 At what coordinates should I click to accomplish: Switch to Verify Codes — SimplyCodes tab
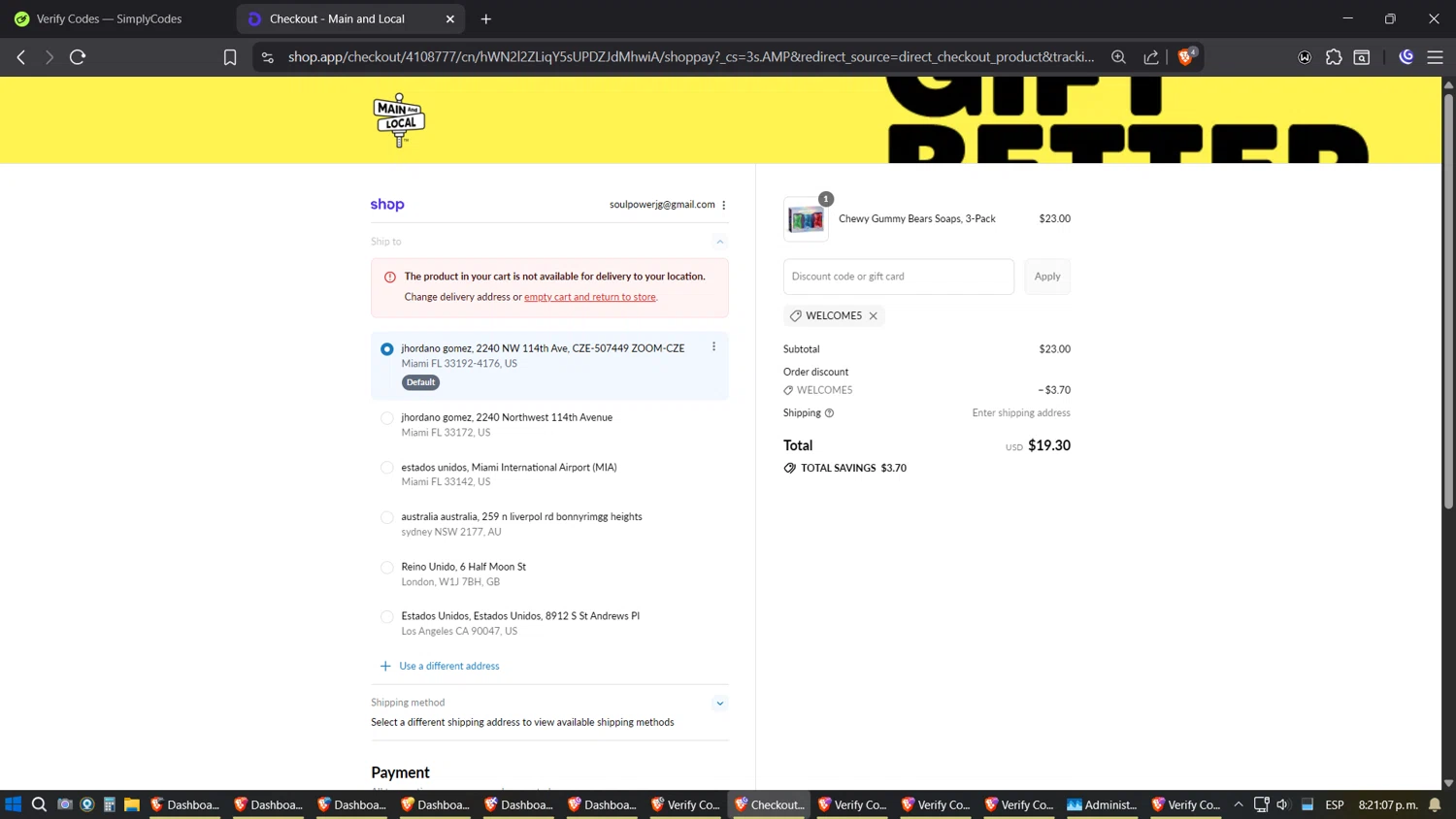point(109,18)
